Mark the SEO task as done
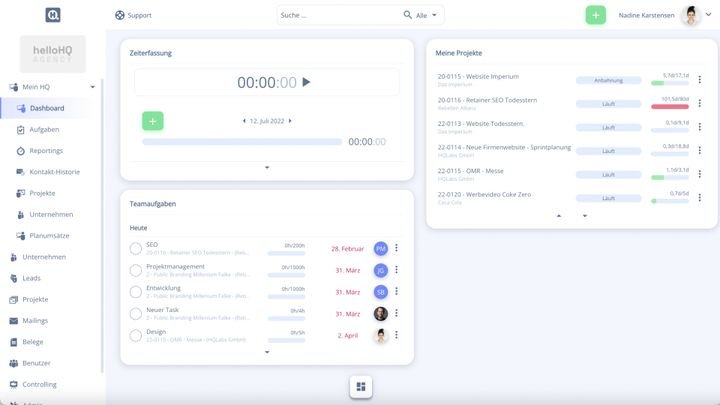Screen dimensions: 720x405 click(135, 248)
